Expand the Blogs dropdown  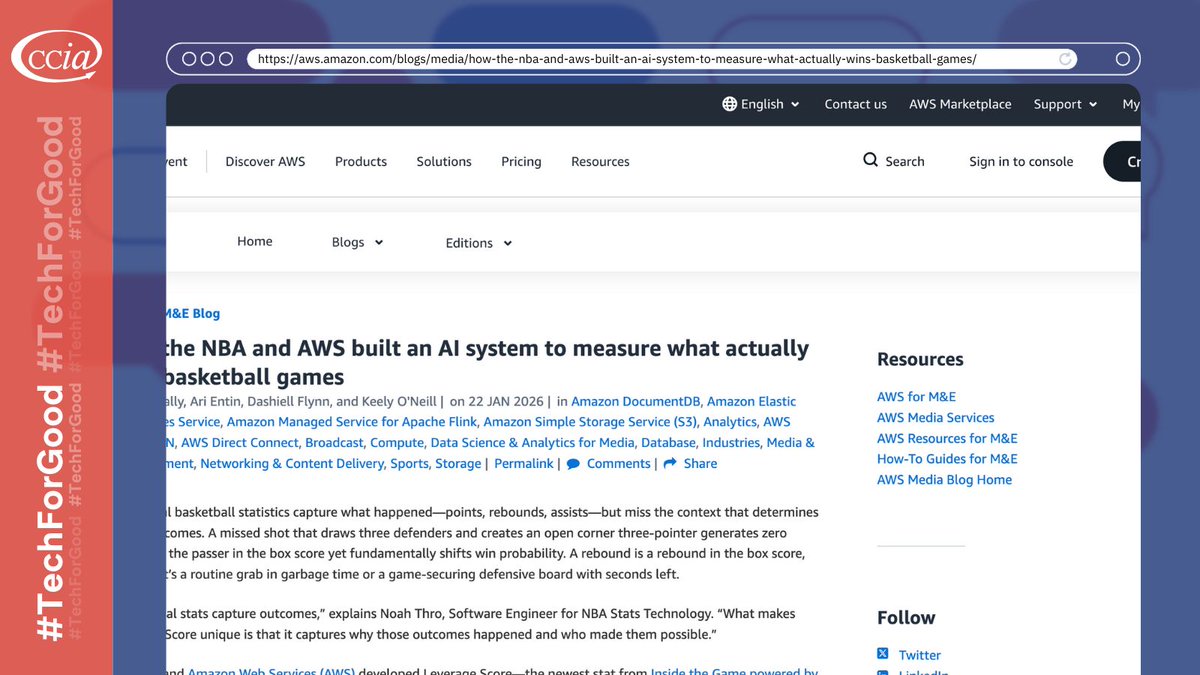click(357, 242)
